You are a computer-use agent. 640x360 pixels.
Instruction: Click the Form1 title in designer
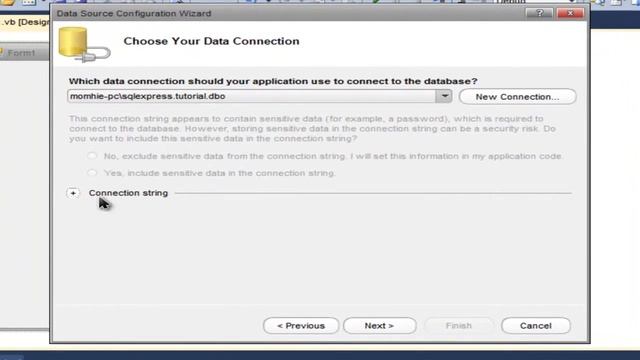tap(21, 53)
